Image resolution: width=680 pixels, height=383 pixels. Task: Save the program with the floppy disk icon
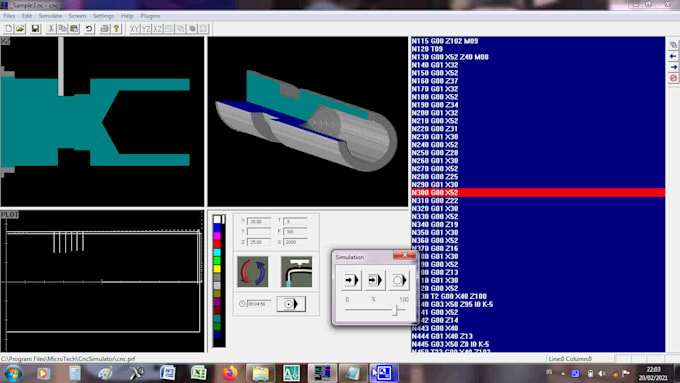coord(35,29)
